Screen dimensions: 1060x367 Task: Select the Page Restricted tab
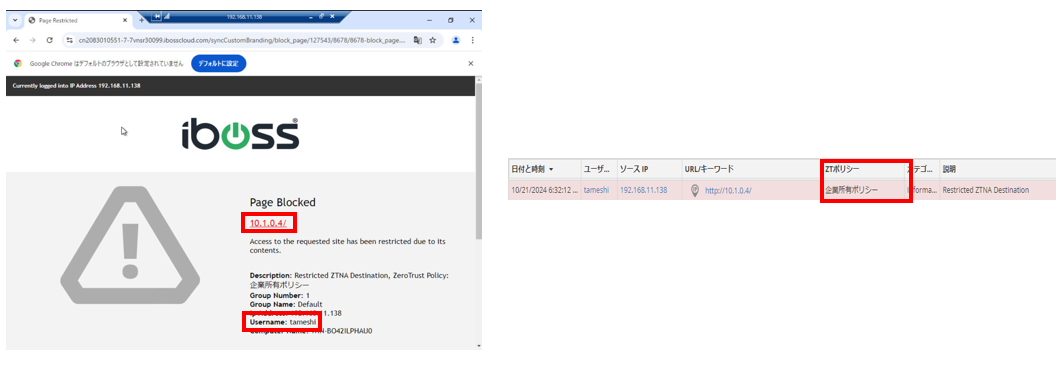coord(77,20)
